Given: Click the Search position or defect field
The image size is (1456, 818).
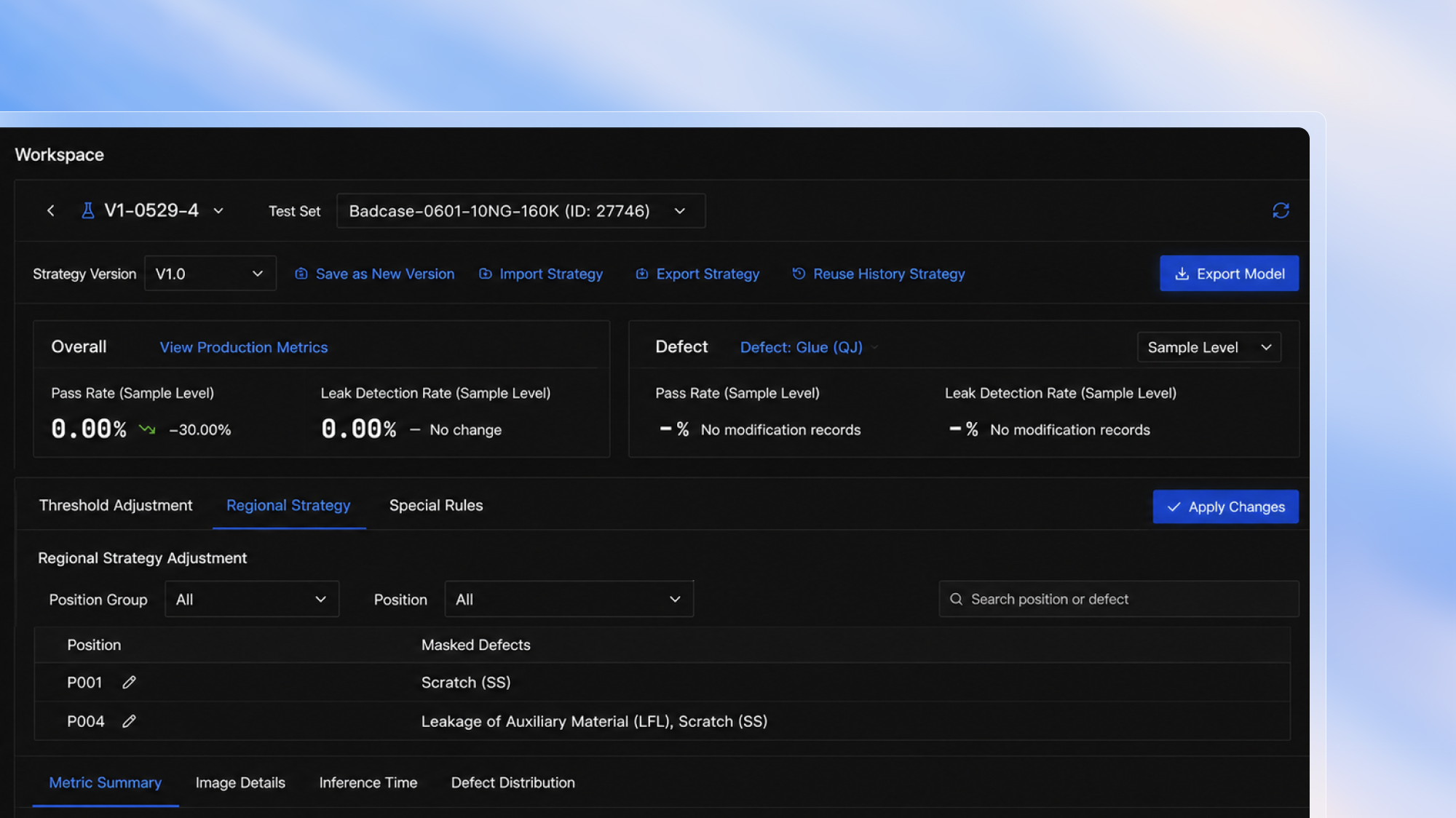Looking at the screenshot, I should click(x=1118, y=600).
